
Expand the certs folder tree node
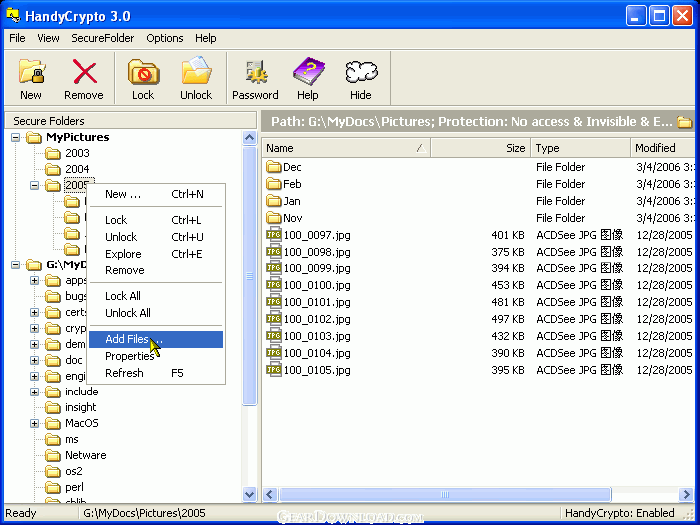click(34, 312)
